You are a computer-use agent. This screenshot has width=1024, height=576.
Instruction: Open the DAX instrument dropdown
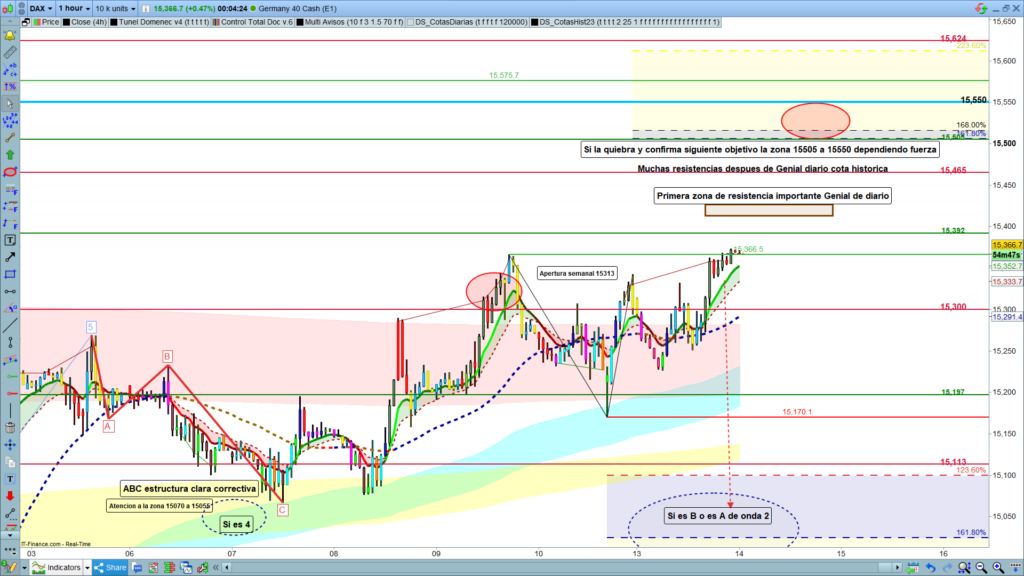coord(40,7)
